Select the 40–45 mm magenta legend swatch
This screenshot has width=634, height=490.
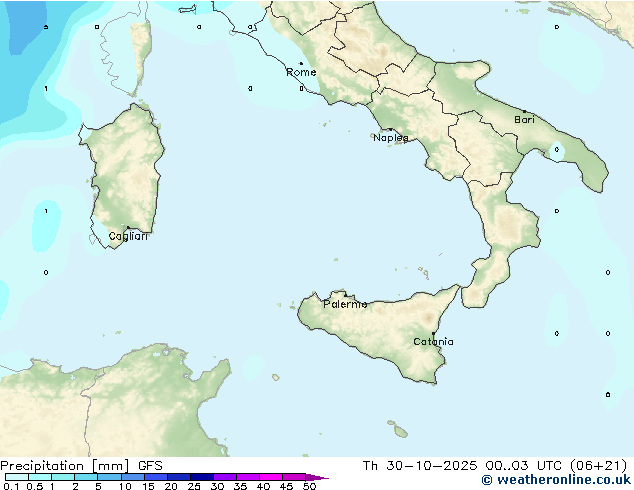point(271,477)
